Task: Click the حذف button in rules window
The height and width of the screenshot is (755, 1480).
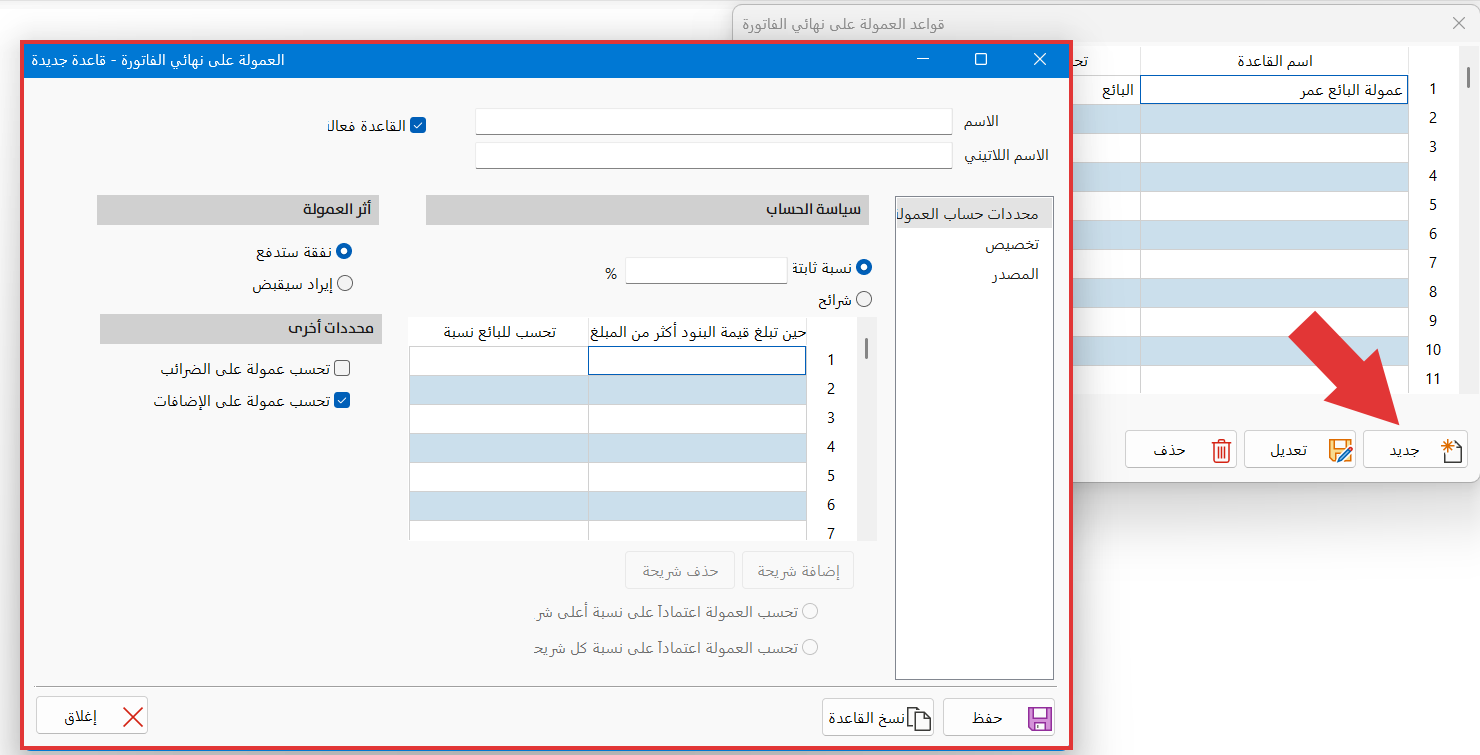Action: click(x=1181, y=449)
